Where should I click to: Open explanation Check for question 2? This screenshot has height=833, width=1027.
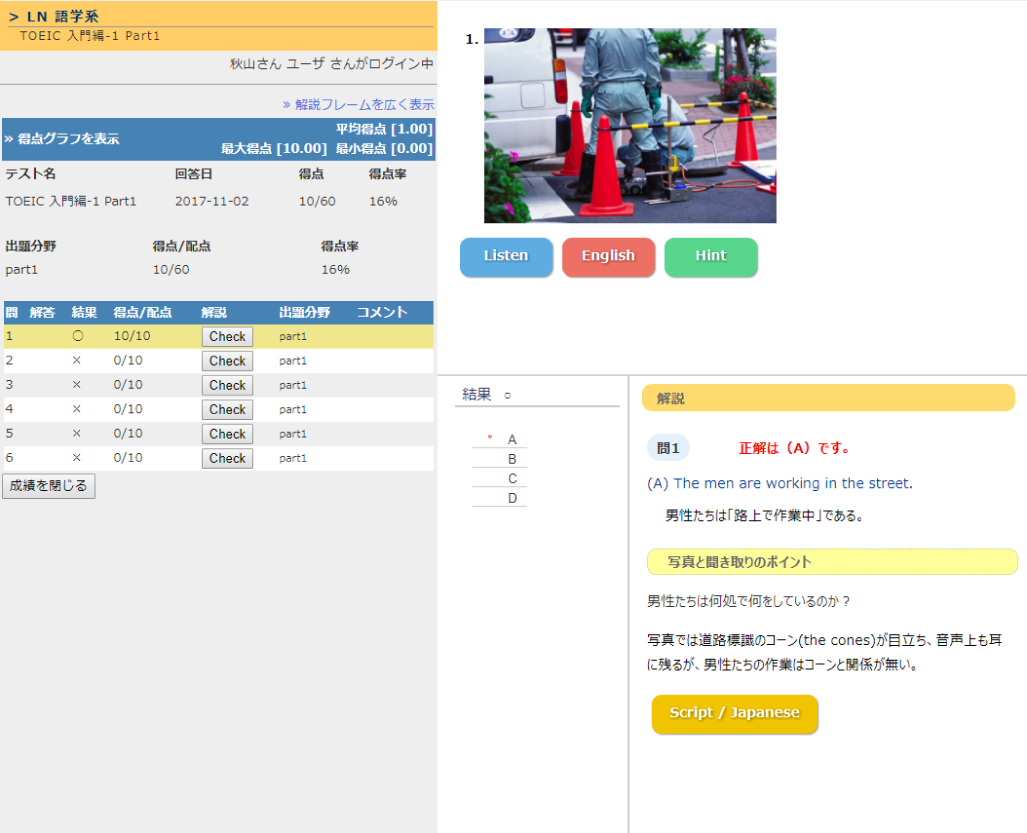(227, 361)
